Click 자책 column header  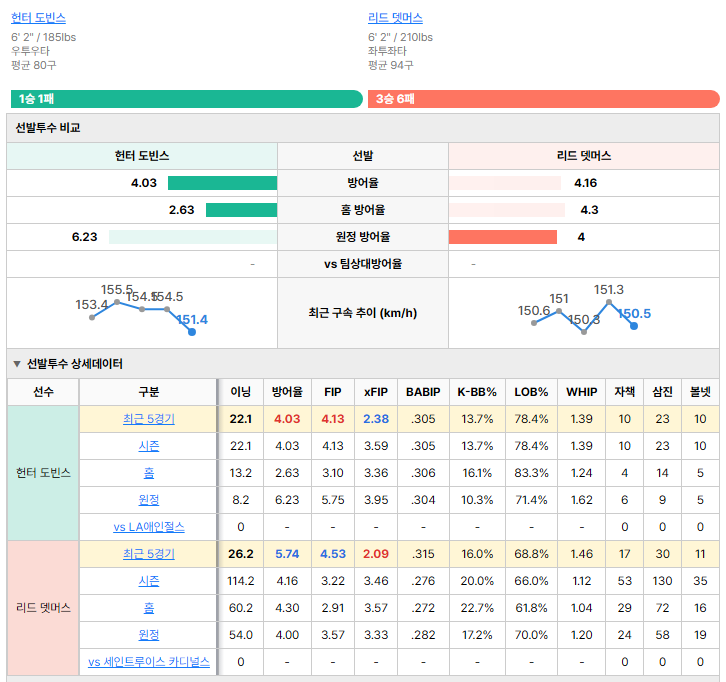coord(625,392)
